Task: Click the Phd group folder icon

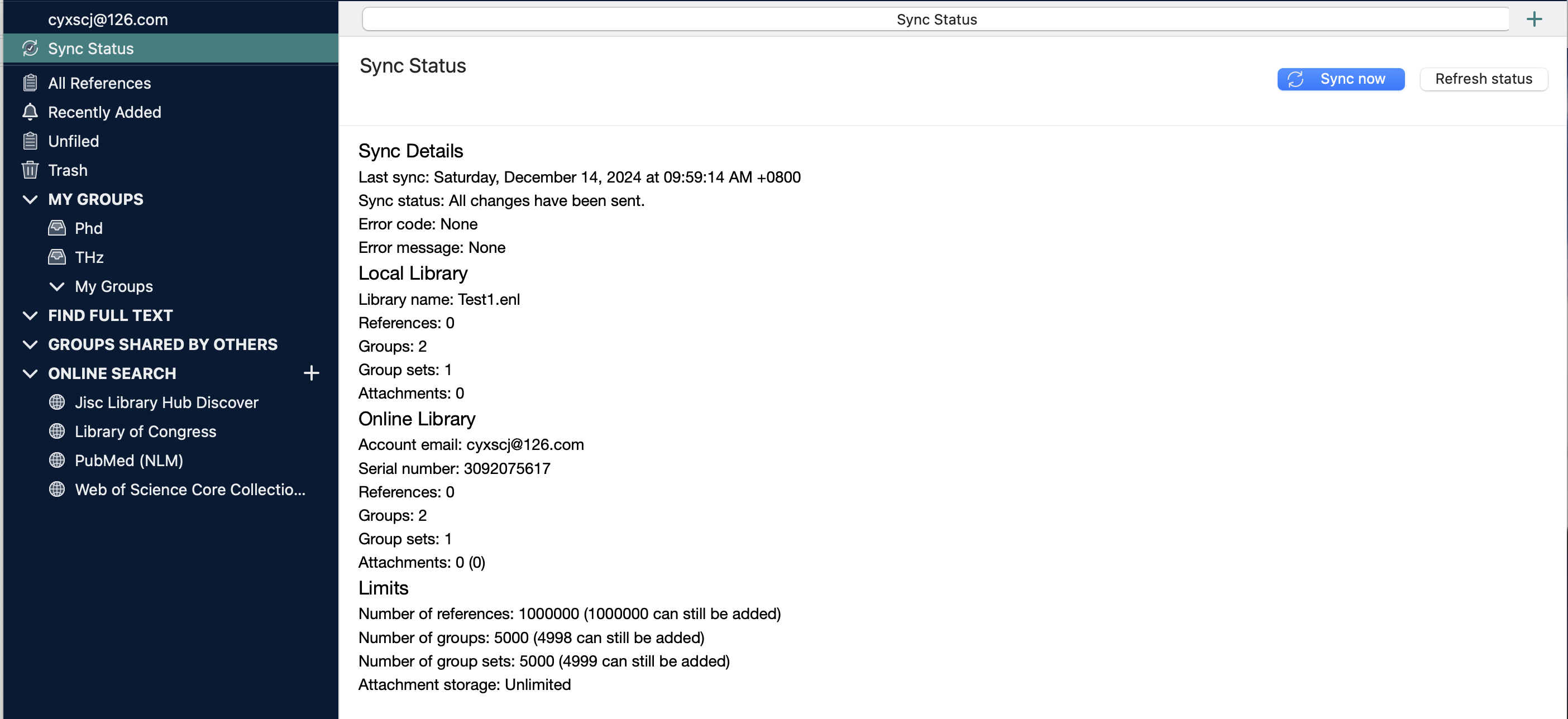Action: point(56,228)
